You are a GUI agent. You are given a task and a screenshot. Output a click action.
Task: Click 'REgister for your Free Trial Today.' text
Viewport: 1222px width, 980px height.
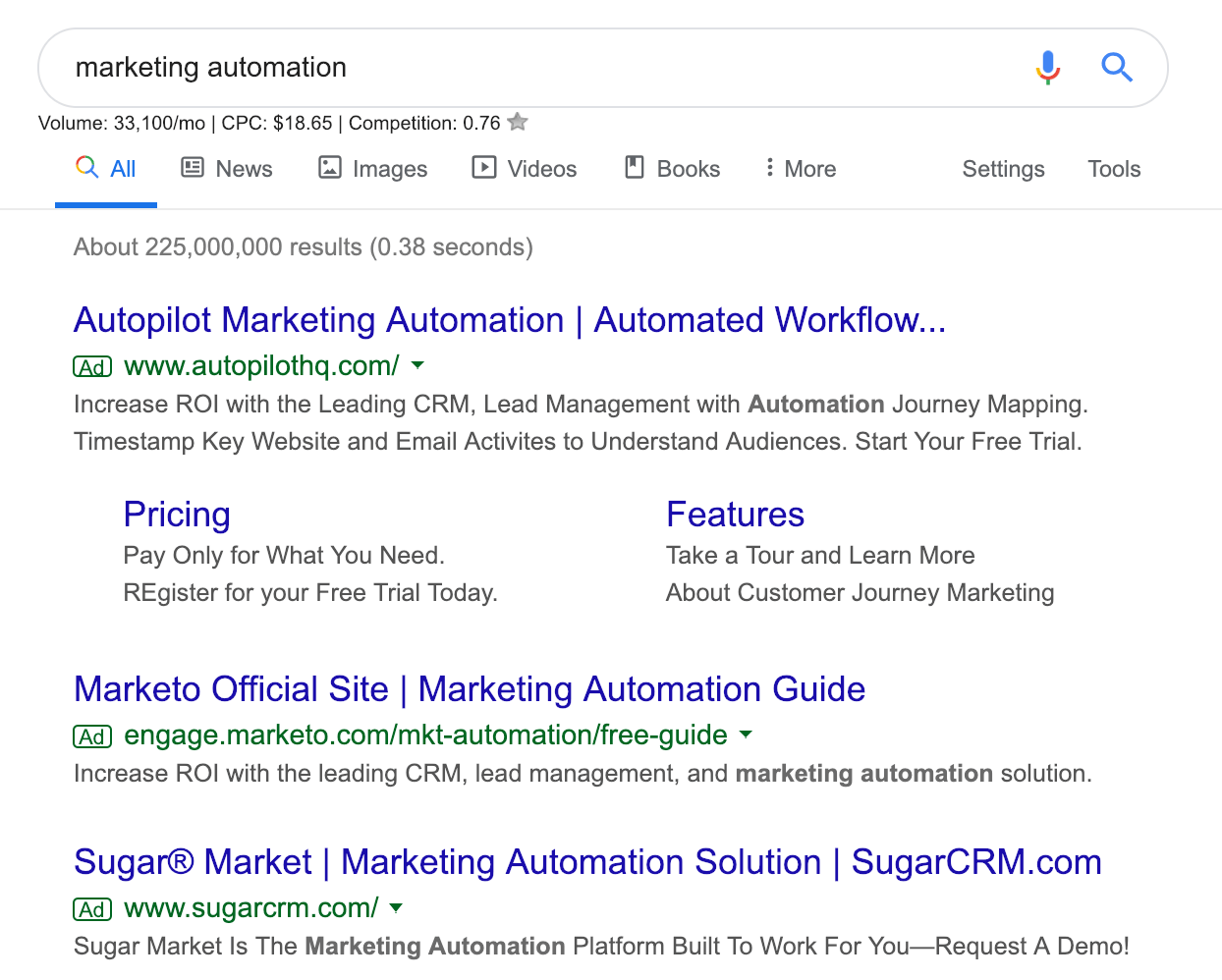coord(310,593)
